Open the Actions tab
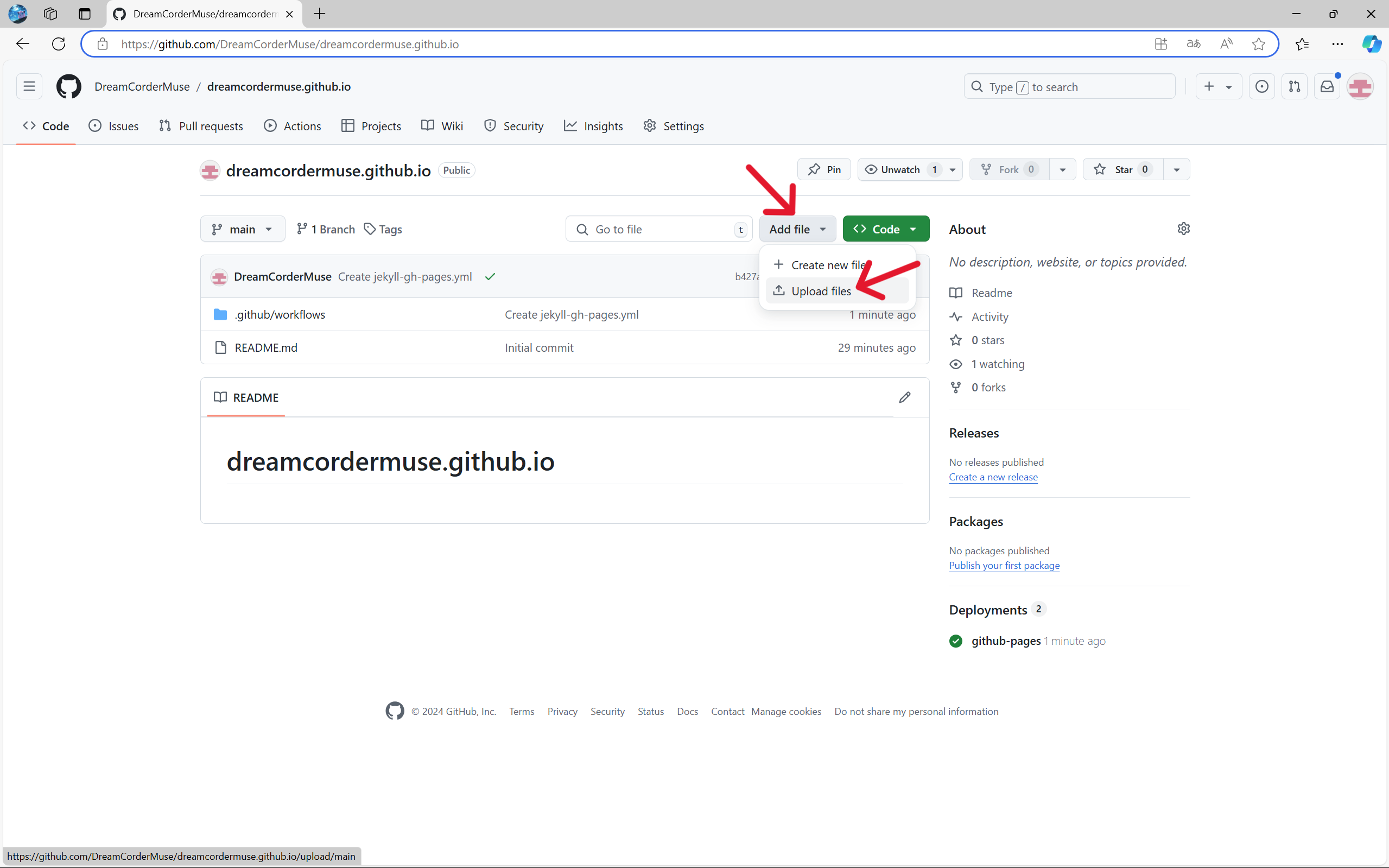The width and height of the screenshot is (1389, 868). point(292,126)
